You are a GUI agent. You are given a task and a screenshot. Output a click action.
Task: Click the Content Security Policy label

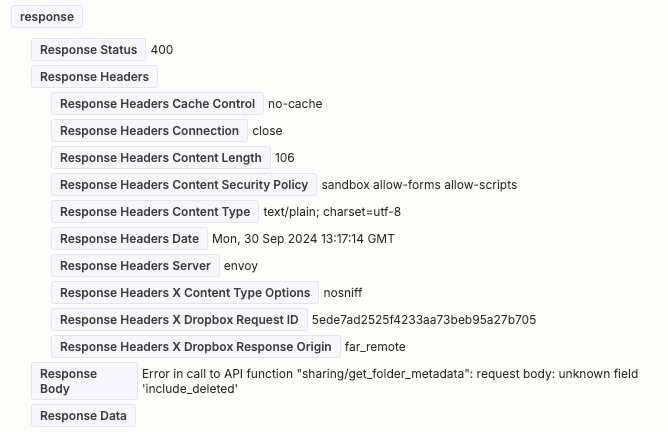pos(184,185)
